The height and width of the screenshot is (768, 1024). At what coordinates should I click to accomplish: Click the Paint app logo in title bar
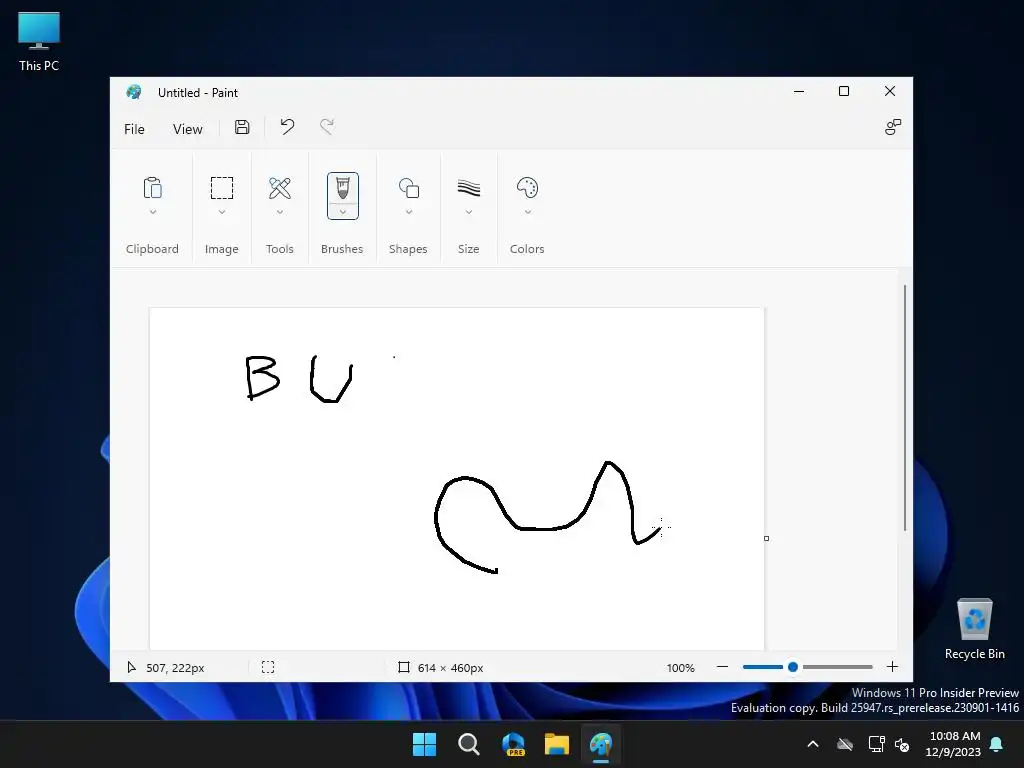(134, 92)
